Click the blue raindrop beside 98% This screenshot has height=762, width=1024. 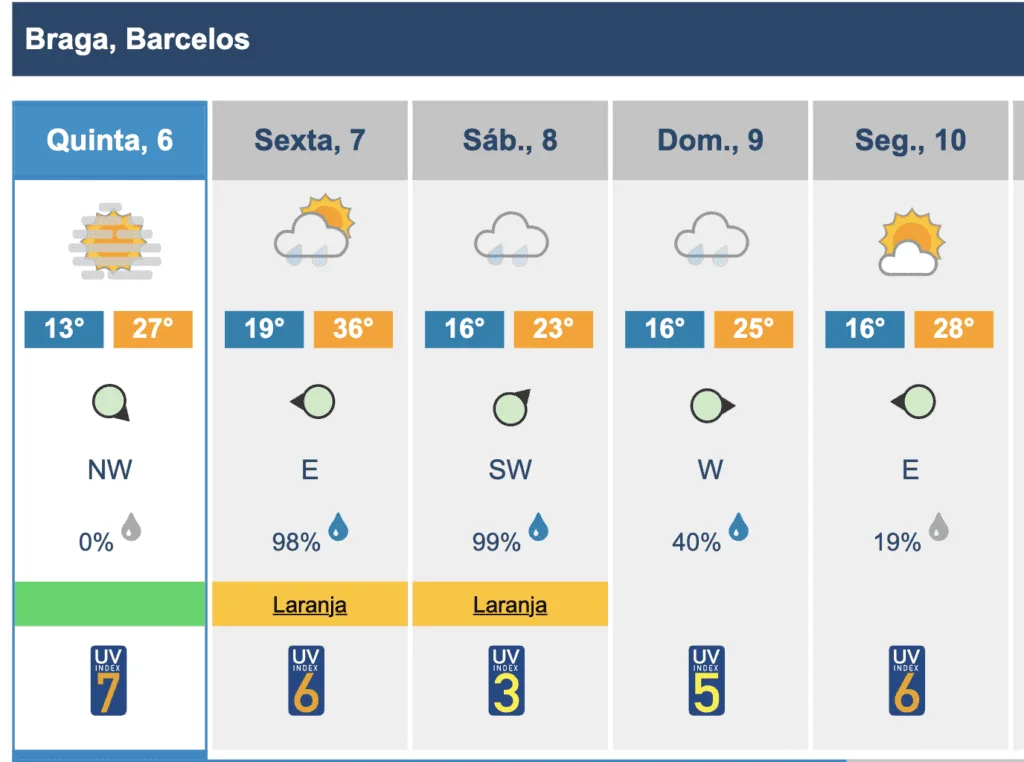tap(338, 527)
